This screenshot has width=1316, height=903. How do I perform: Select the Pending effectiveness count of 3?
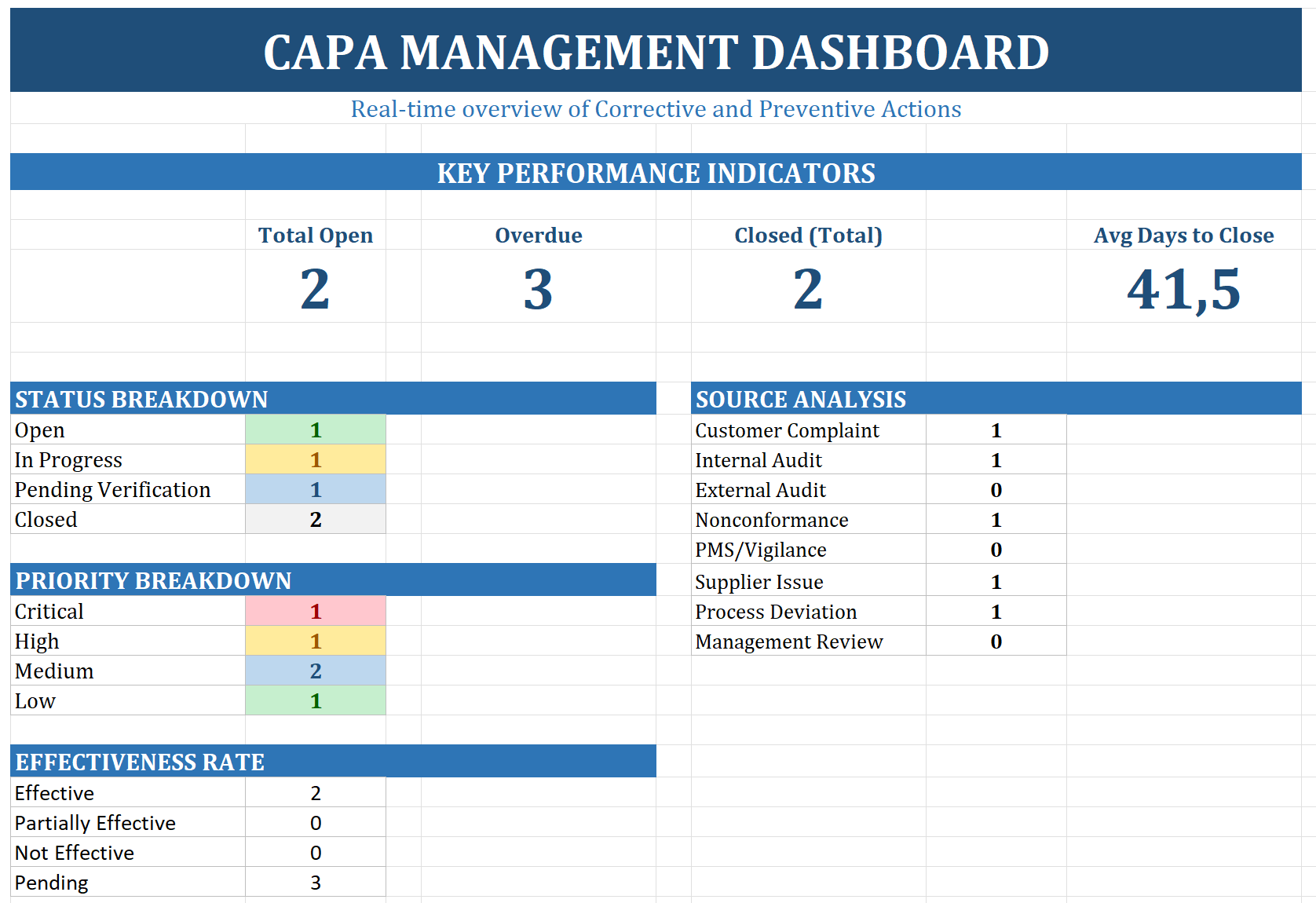click(315, 882)
